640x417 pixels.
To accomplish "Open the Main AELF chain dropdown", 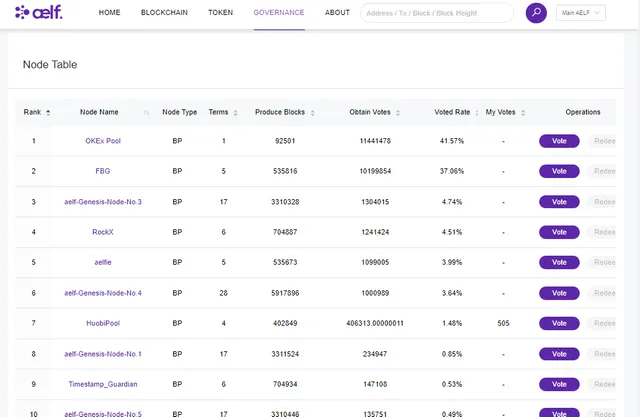I will click(580, 13).
